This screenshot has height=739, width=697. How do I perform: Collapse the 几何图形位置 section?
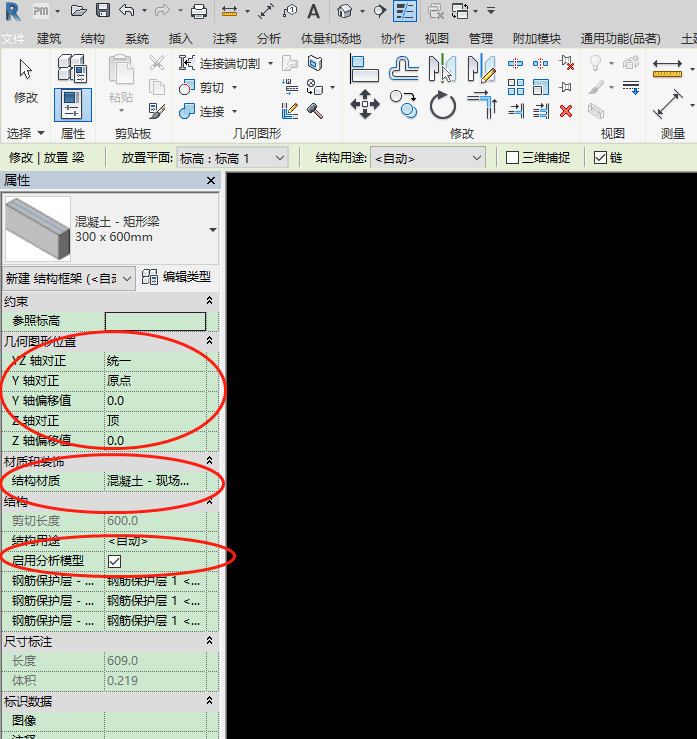point(209,340)
